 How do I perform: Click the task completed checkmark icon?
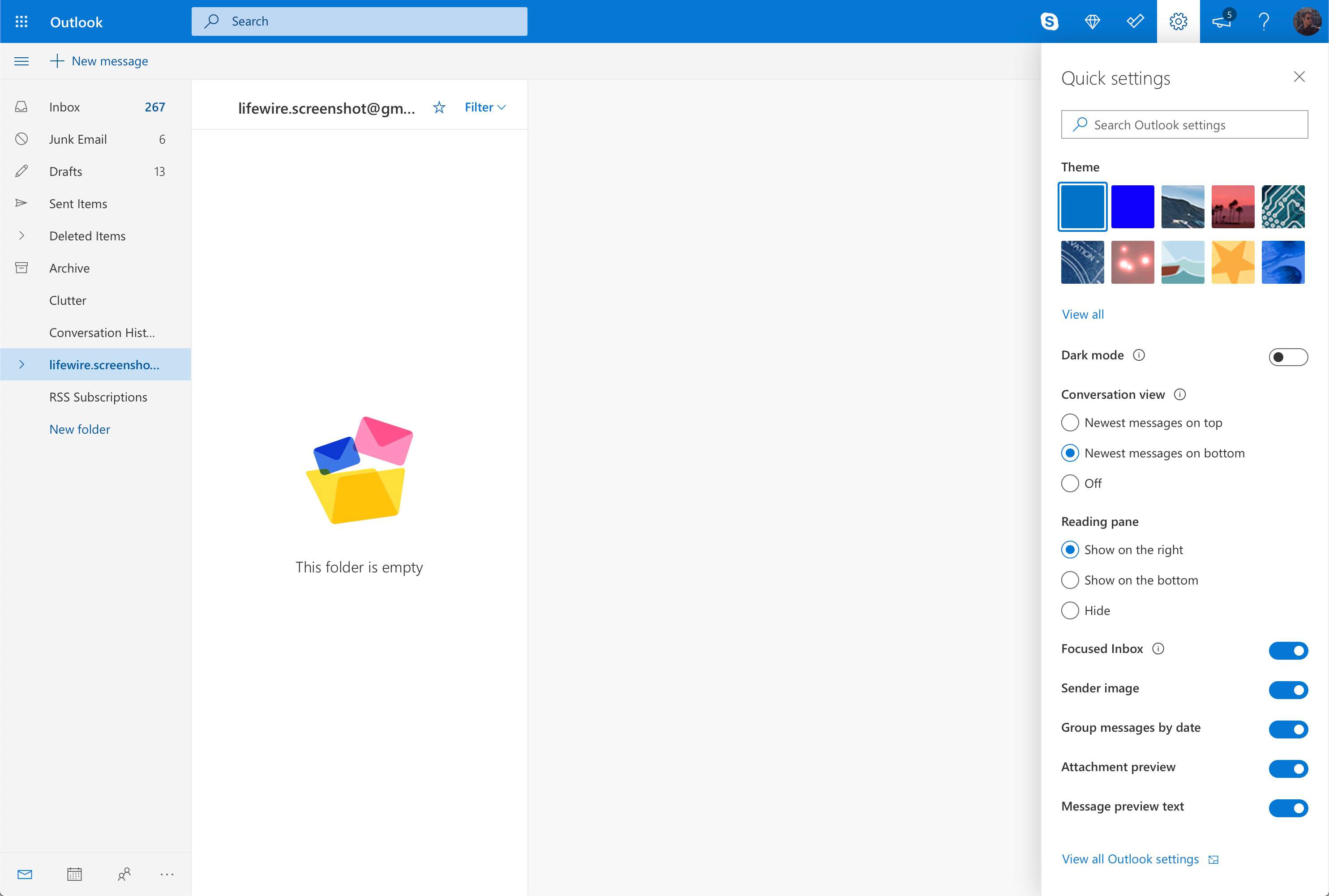pyautogui.click(x=1135, y=20)
